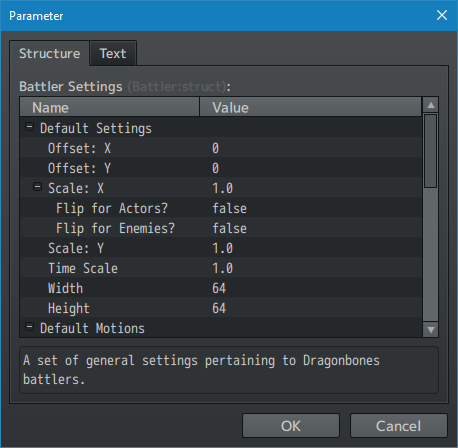
Task: Select the Offset: X row
Action: point(221,148)
